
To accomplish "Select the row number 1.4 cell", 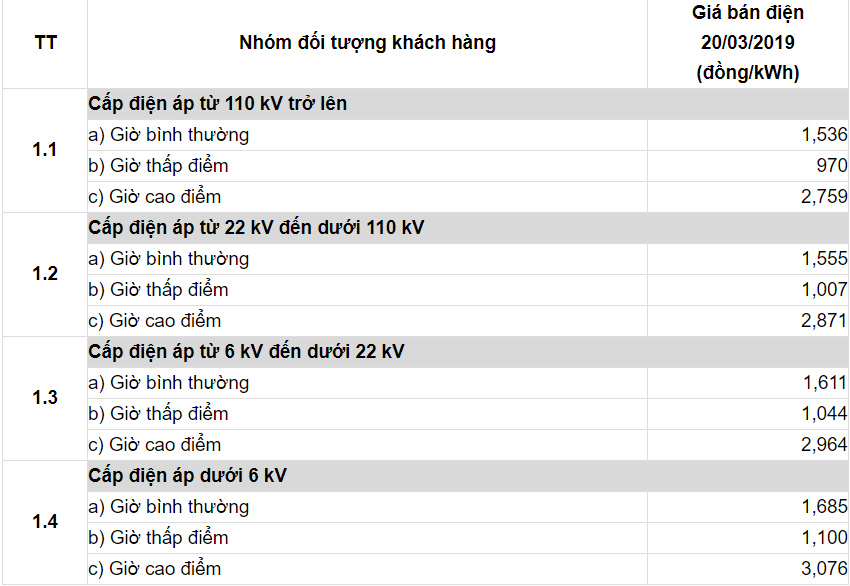I will 45,523.
